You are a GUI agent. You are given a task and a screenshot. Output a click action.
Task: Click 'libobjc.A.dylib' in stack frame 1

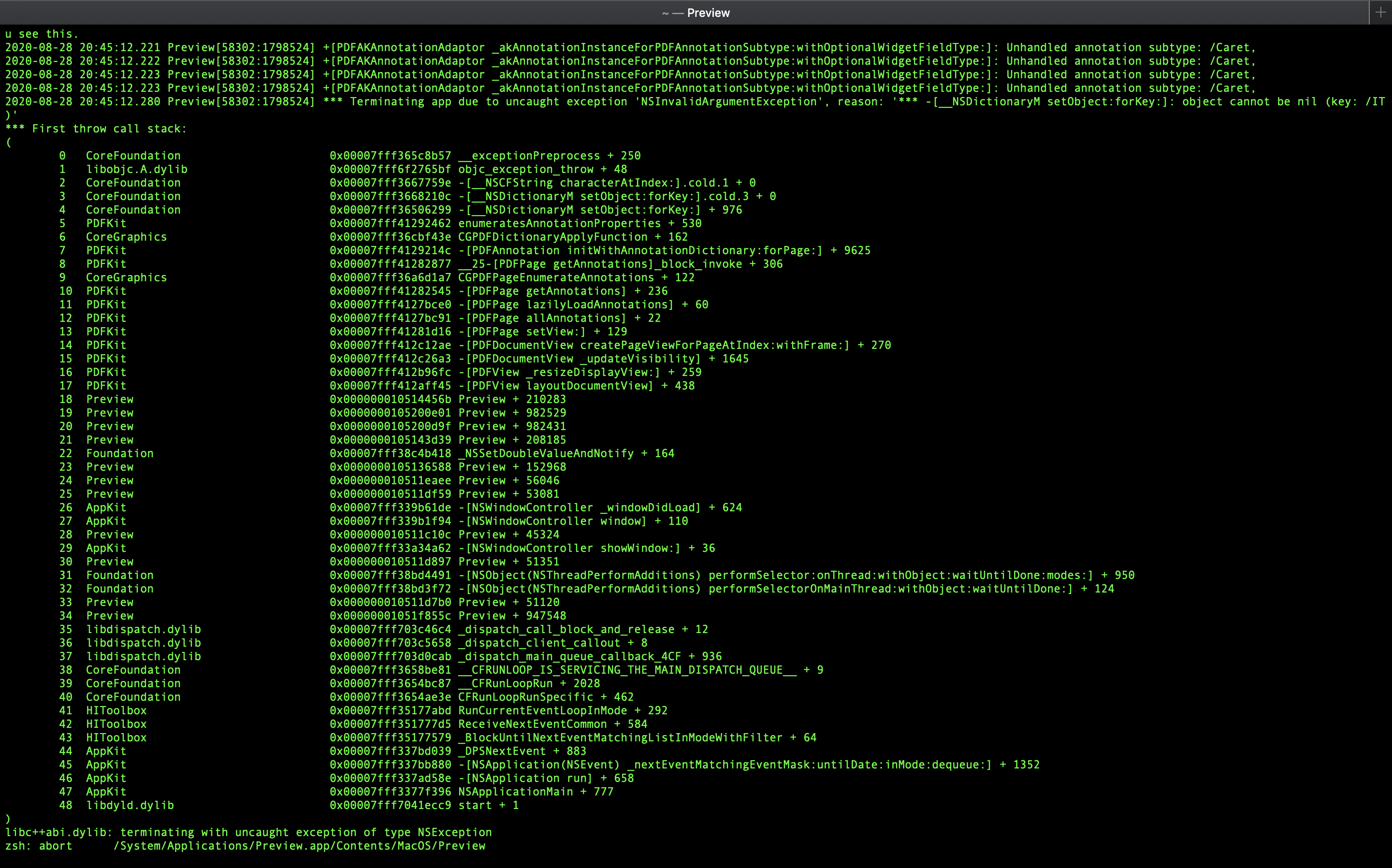click(137, 169)
